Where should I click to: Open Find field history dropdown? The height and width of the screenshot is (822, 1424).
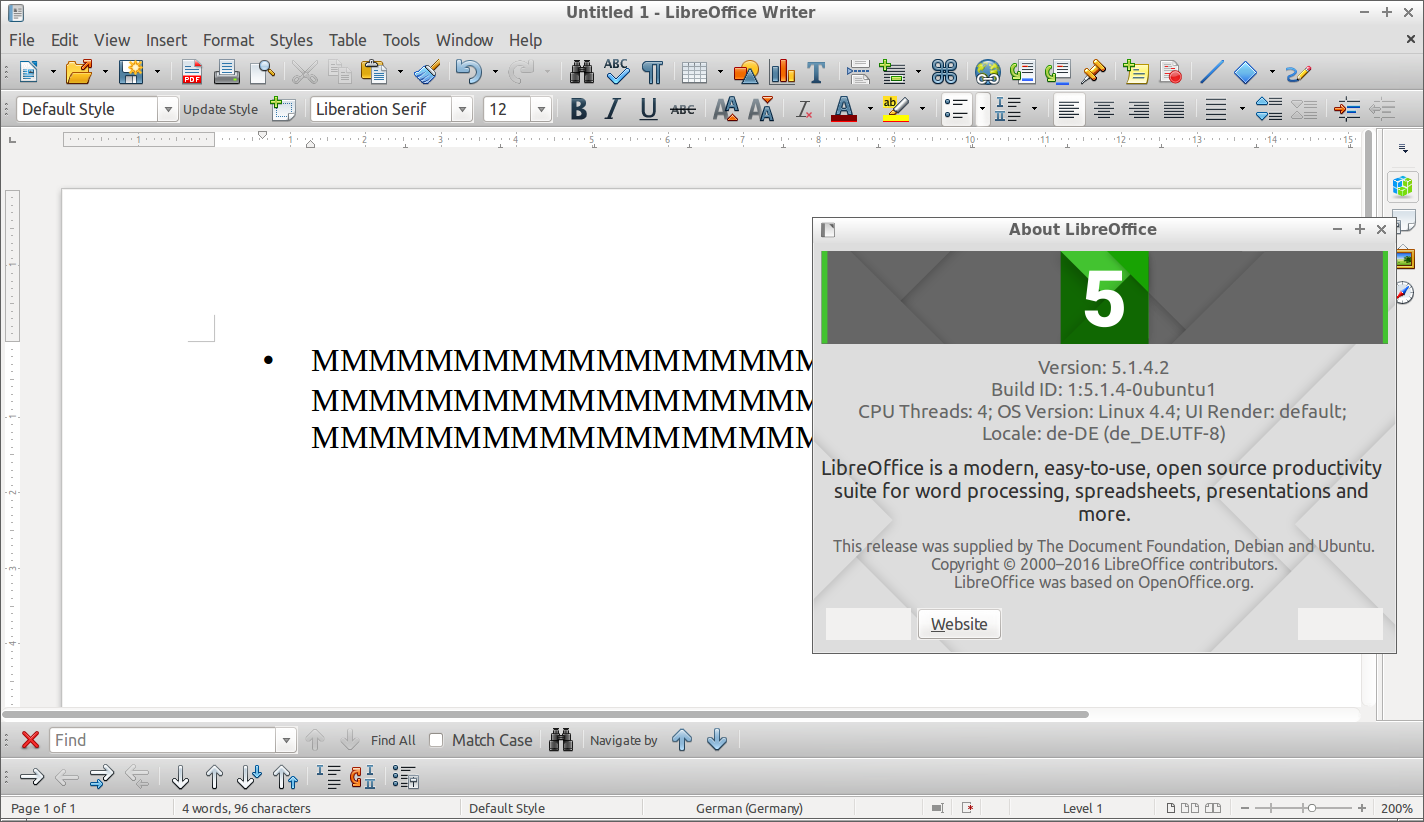[x=287, y=740]
